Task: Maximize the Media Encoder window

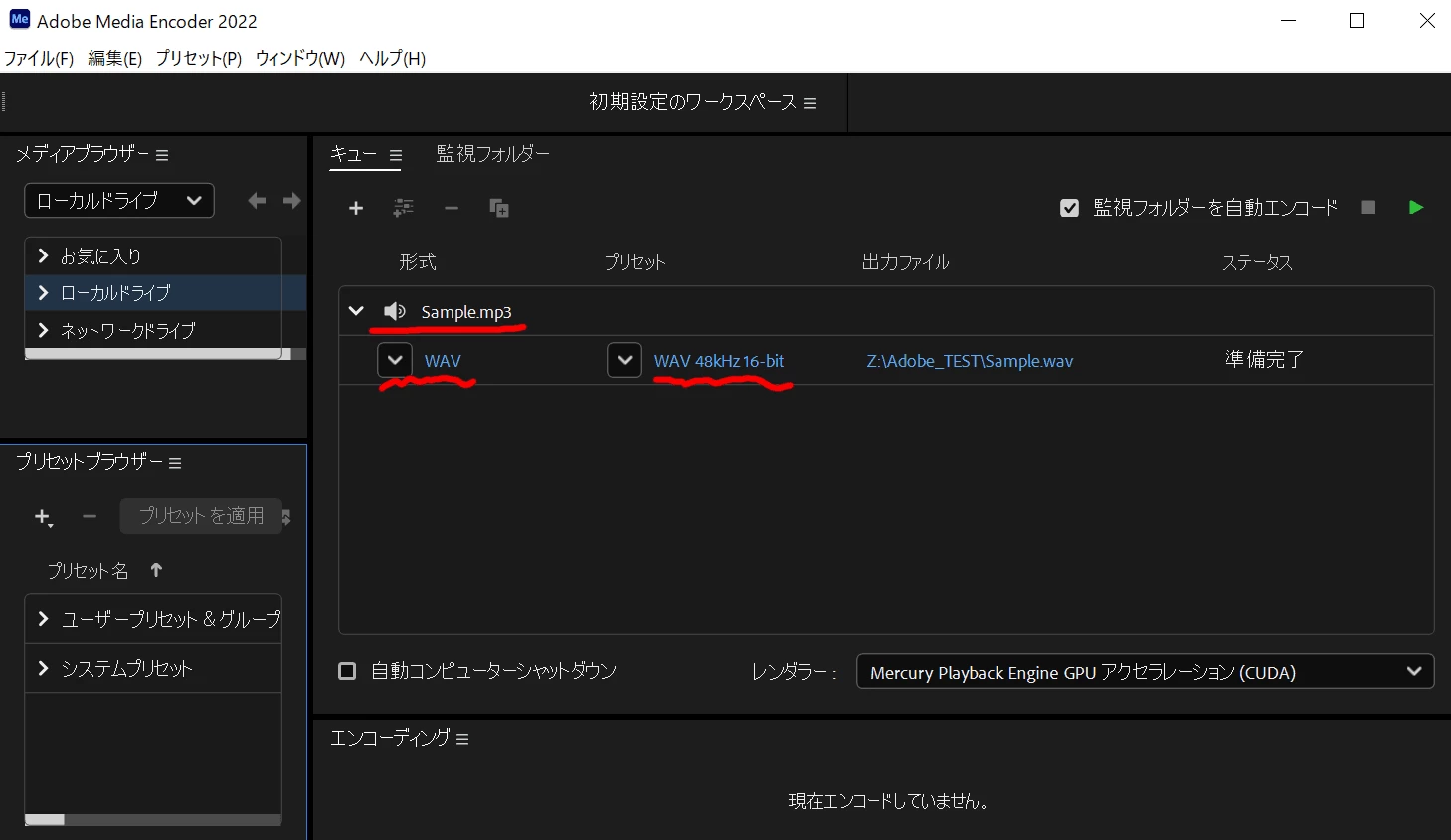Action: [1357, 20]
